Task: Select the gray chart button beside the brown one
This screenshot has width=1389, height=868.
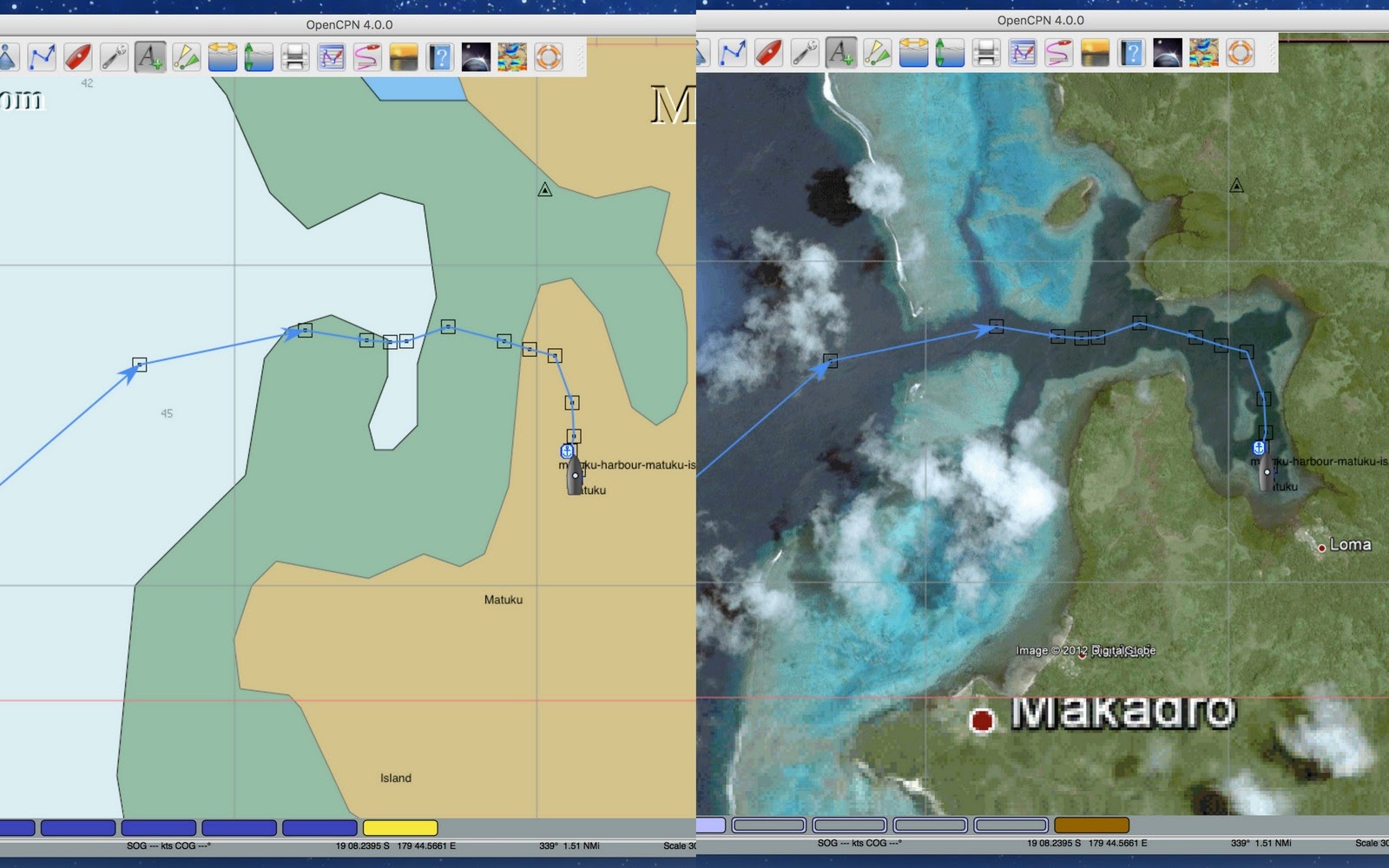Action: tap(1010, 825)
